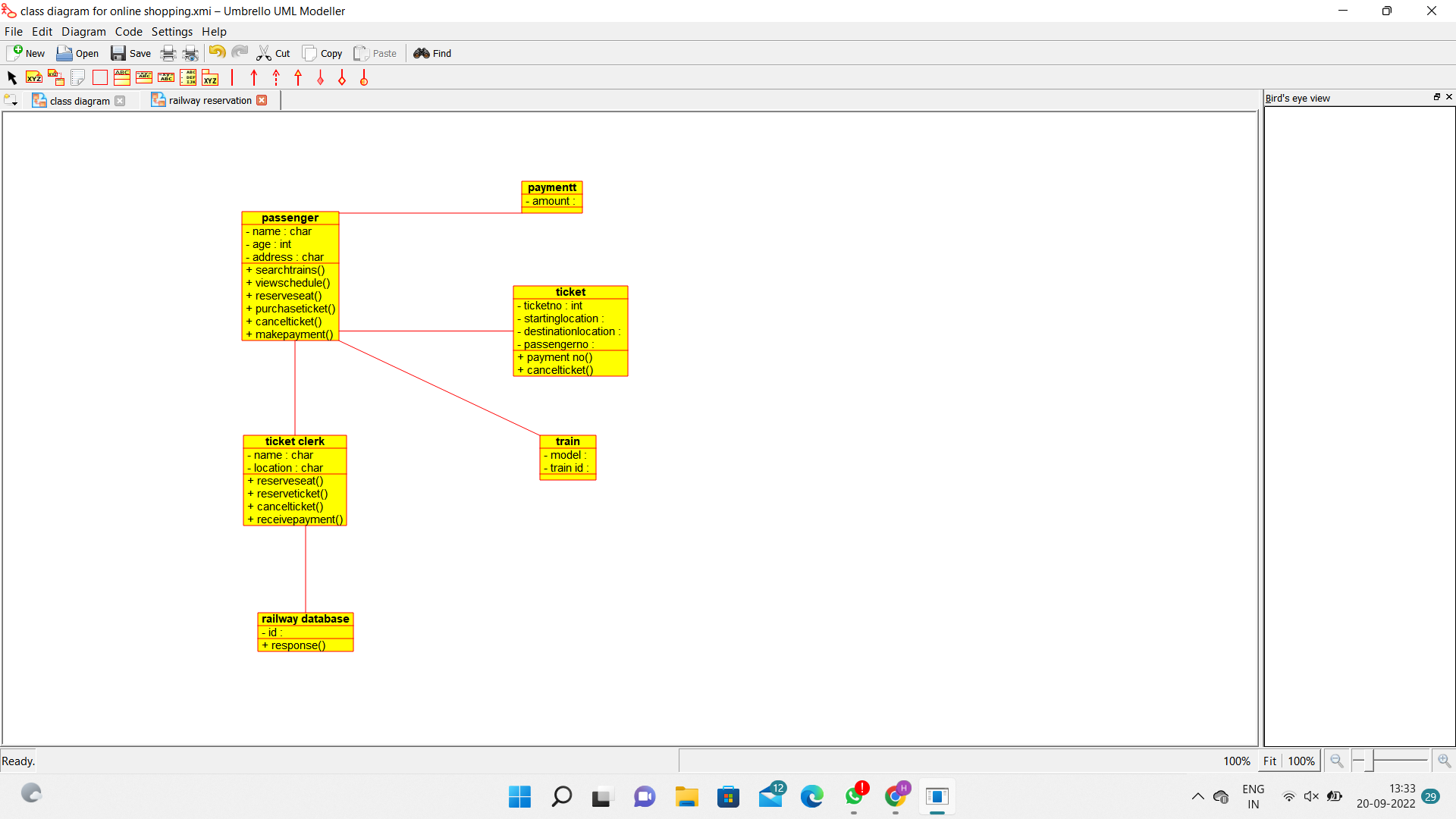This screenshot has height=819, width=1456.
Task: Open the Diagram menu
Action: [x=83, y=32]
